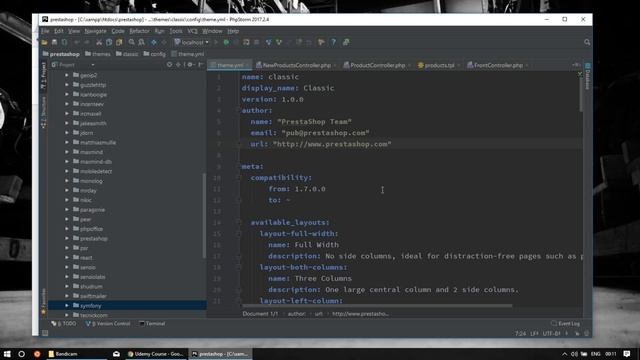Image resolution: width=640 pixels, height=360 pixels.
Task: Click the Run arrow next to localhost
Action: pos(216,42)
